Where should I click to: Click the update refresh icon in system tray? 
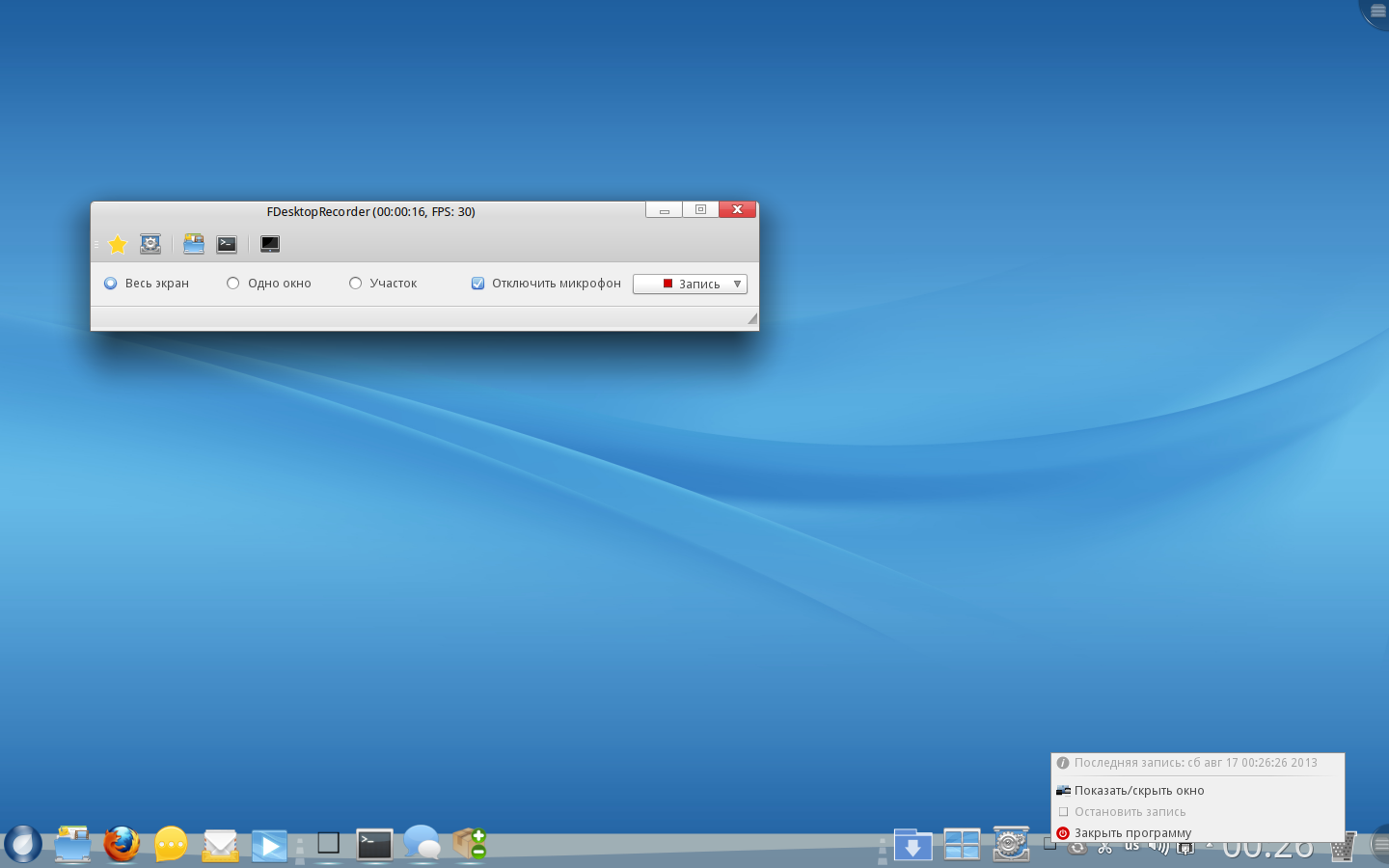1077,849
